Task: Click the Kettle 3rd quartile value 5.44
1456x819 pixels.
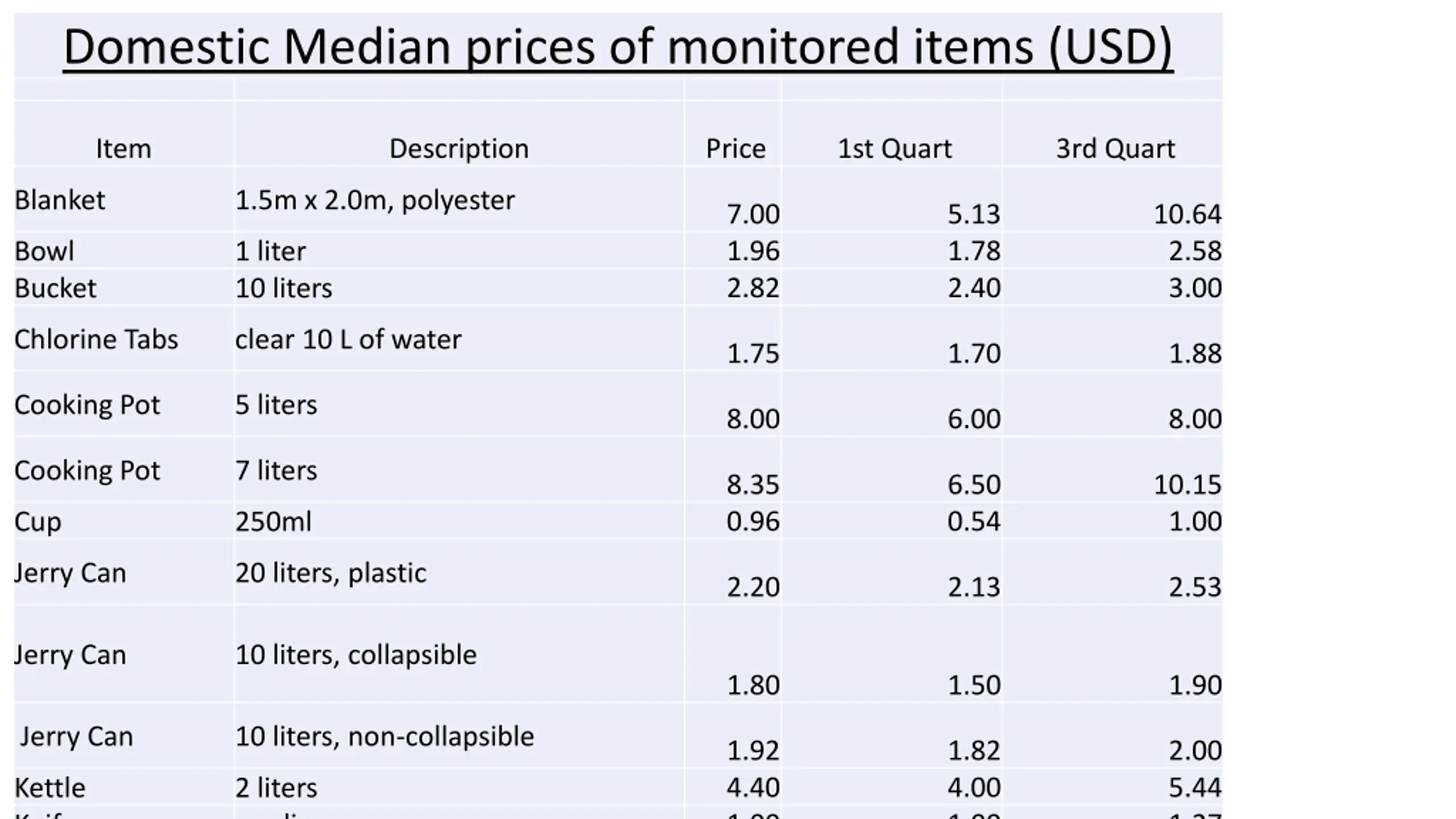Action: tap(1195, 788)
